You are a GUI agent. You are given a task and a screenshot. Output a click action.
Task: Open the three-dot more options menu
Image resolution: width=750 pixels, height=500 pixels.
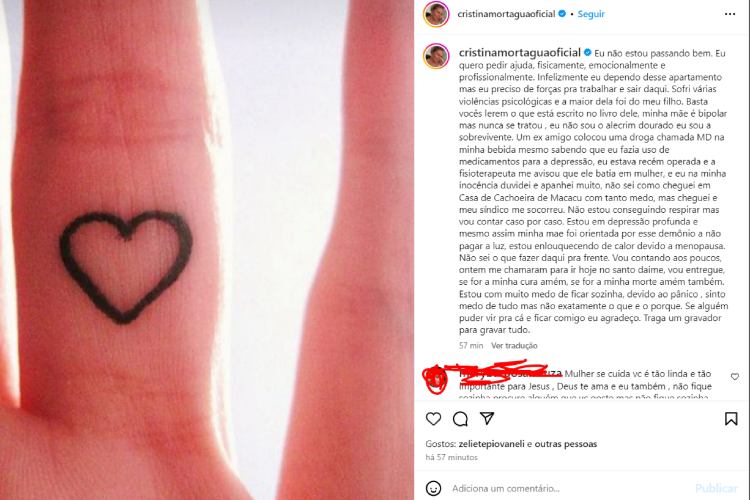tap(730, 14)
